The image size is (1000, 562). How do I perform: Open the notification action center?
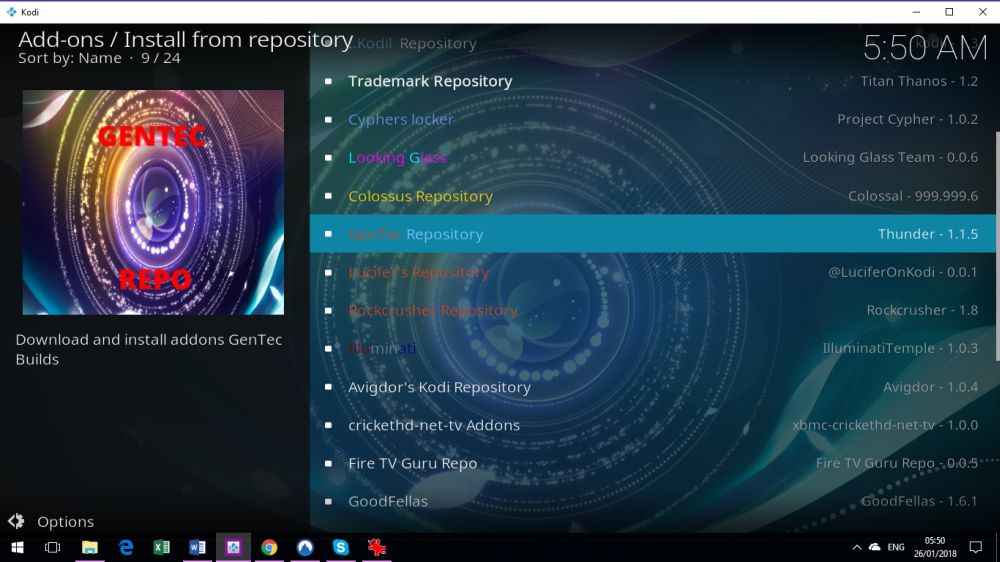(975, 547)
